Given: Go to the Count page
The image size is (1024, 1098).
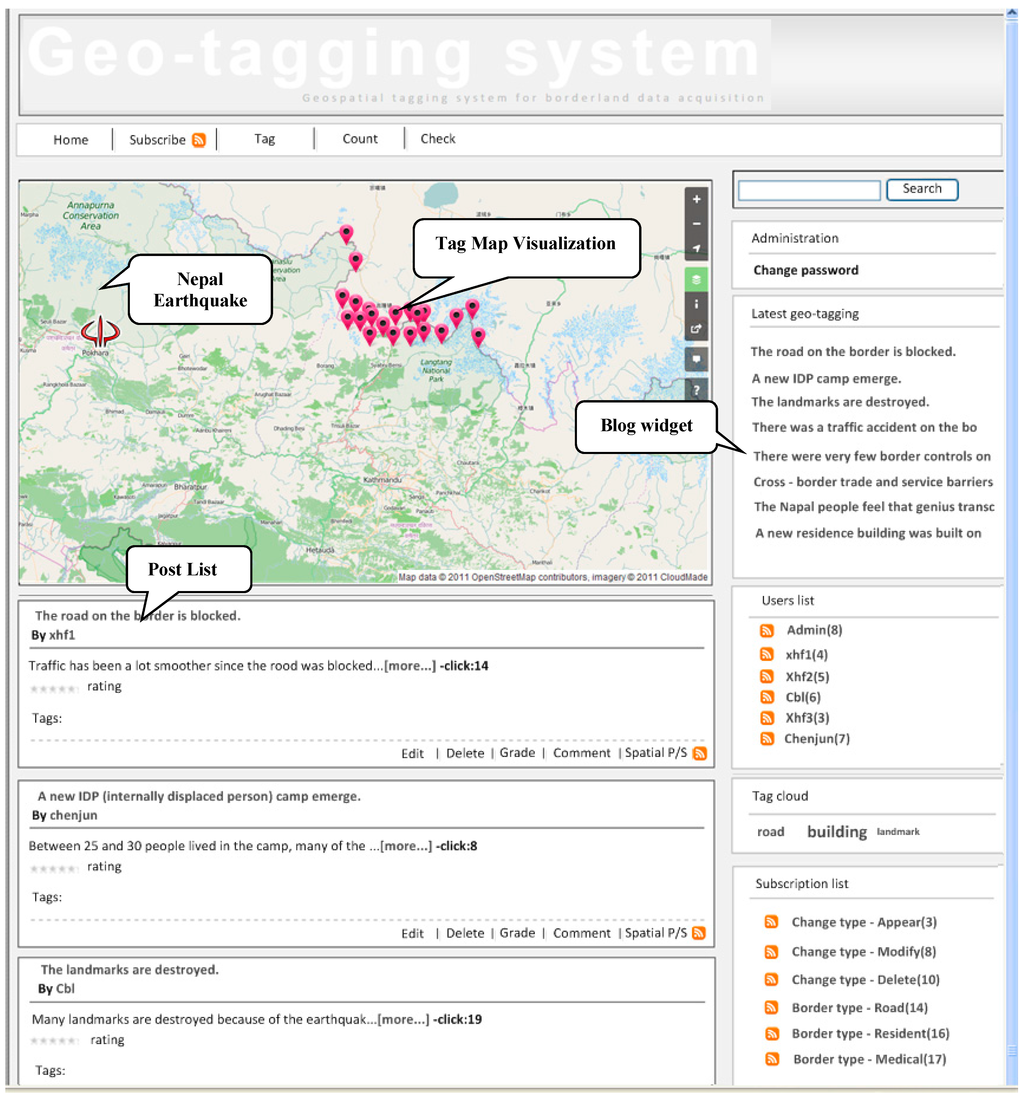Looking at the screenshot, I should [360, 139].
